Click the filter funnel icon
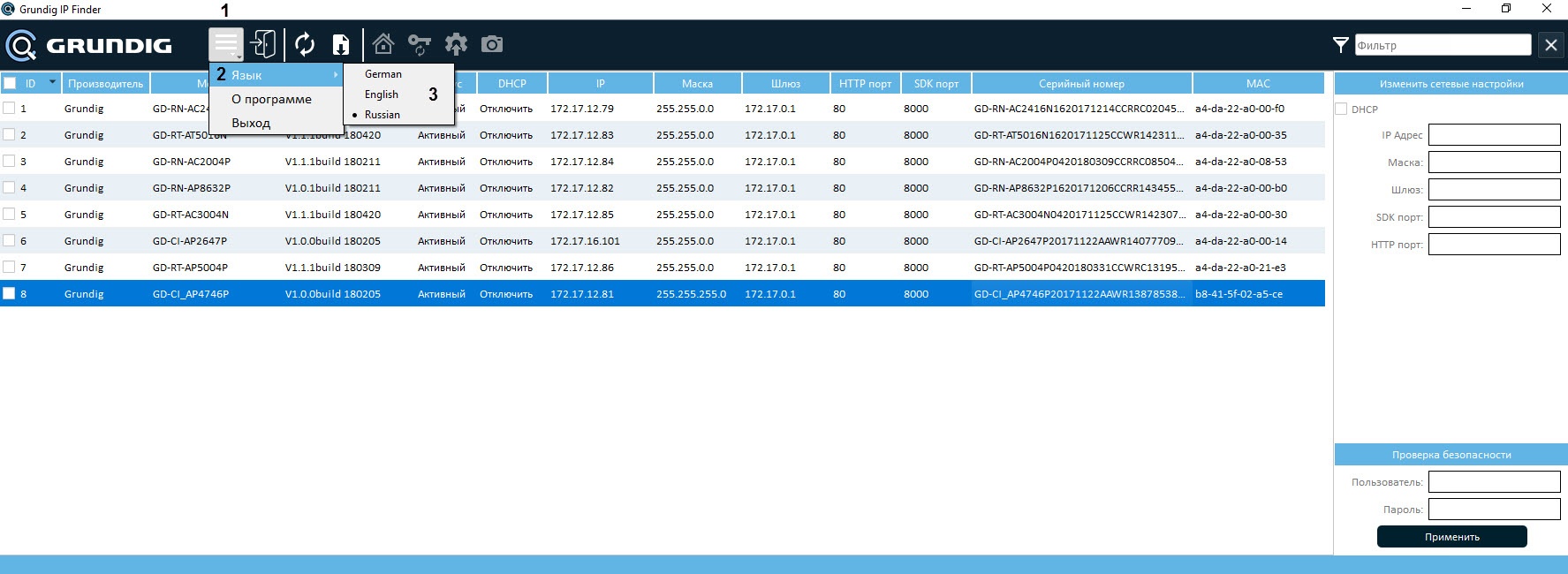The width and height of the screenshot is (1568, 574). pyautogui.click(x=1340, y=45)
